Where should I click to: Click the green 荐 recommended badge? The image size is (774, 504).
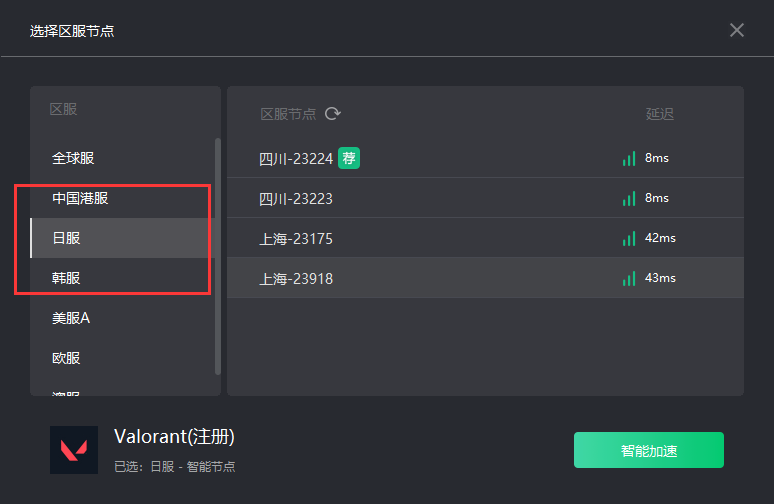click(x=348, y=158)
